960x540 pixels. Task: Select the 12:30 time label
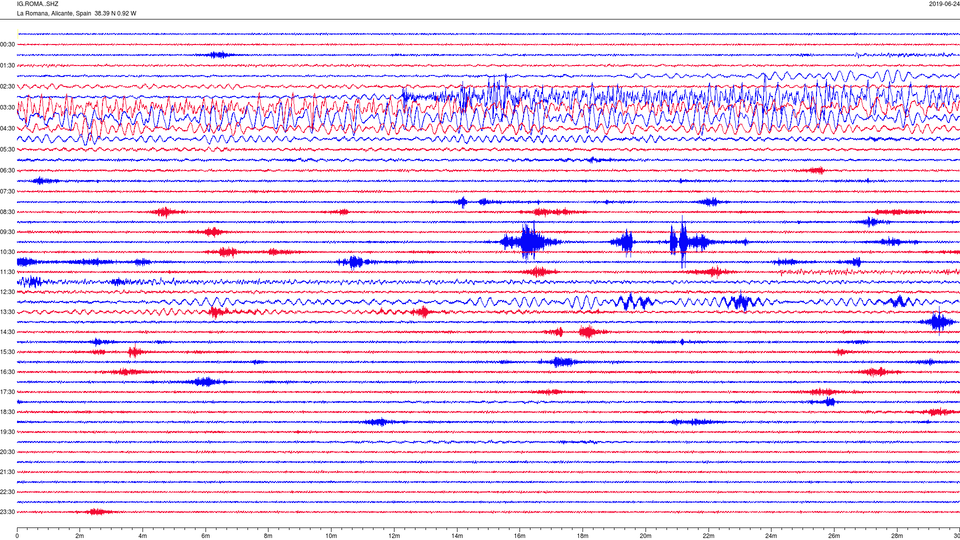[7, 292]
